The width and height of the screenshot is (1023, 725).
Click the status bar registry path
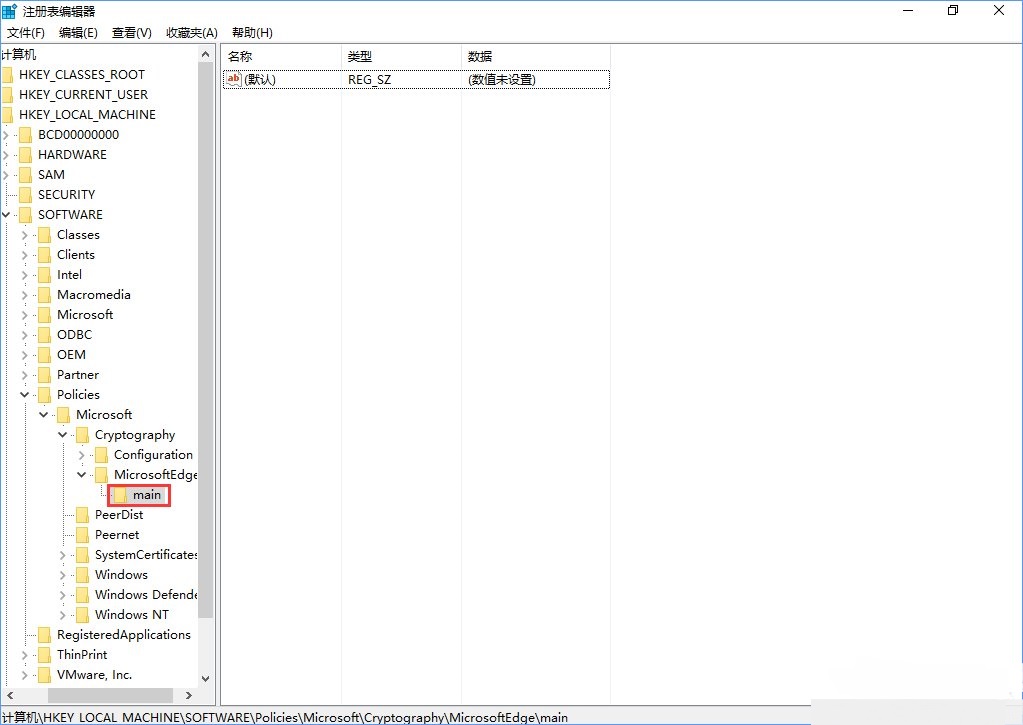(x=285, y=717)
